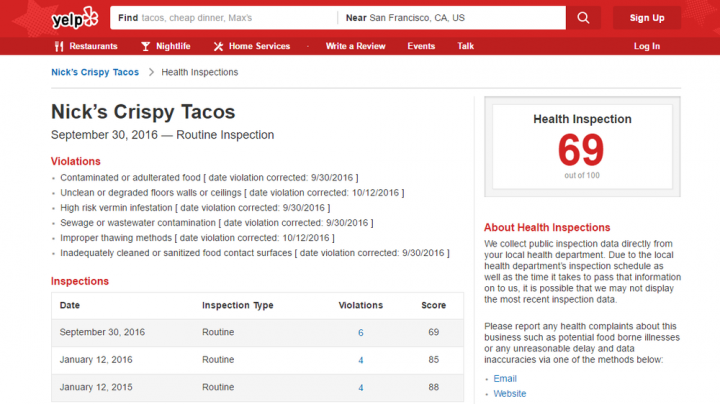Follow the Nick's Crispy Tacos breadcrumb link
The height and width of the screenshot is (404, 720).
click(x=95, y=72)
